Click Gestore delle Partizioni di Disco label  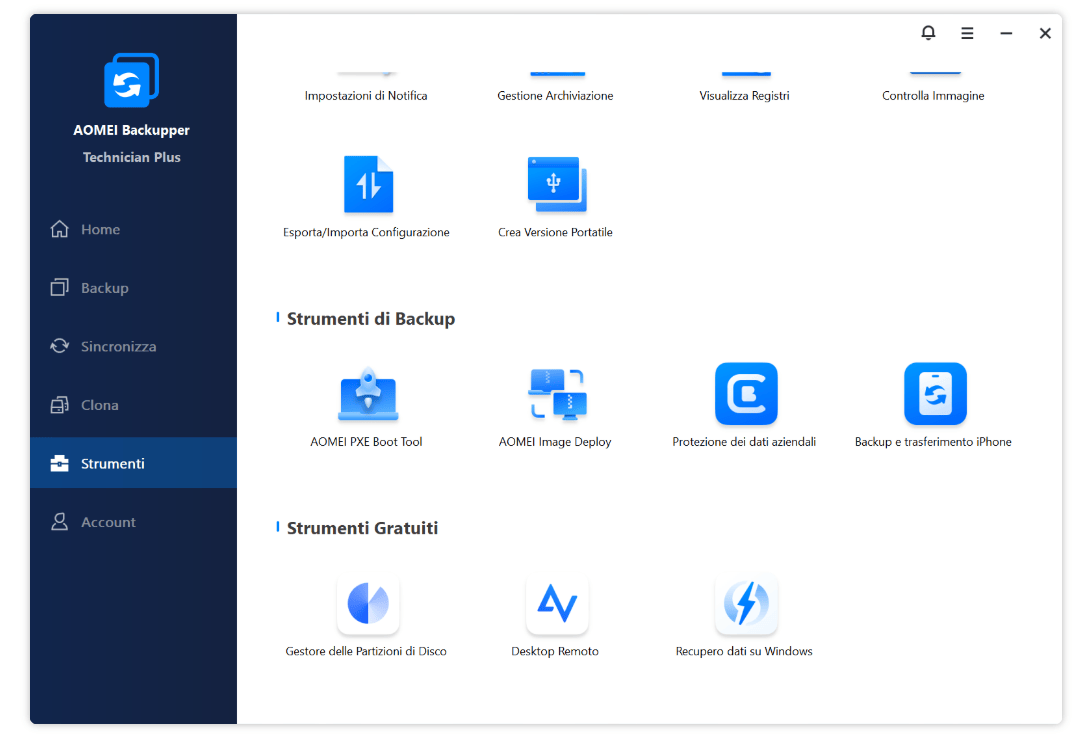(366, 651)
